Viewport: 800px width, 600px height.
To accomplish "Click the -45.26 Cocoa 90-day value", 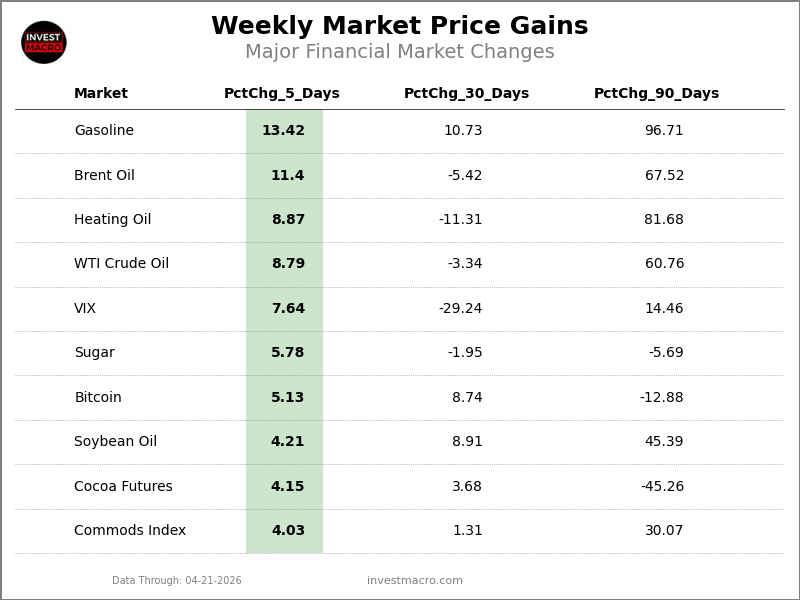I will coord(662,487).
